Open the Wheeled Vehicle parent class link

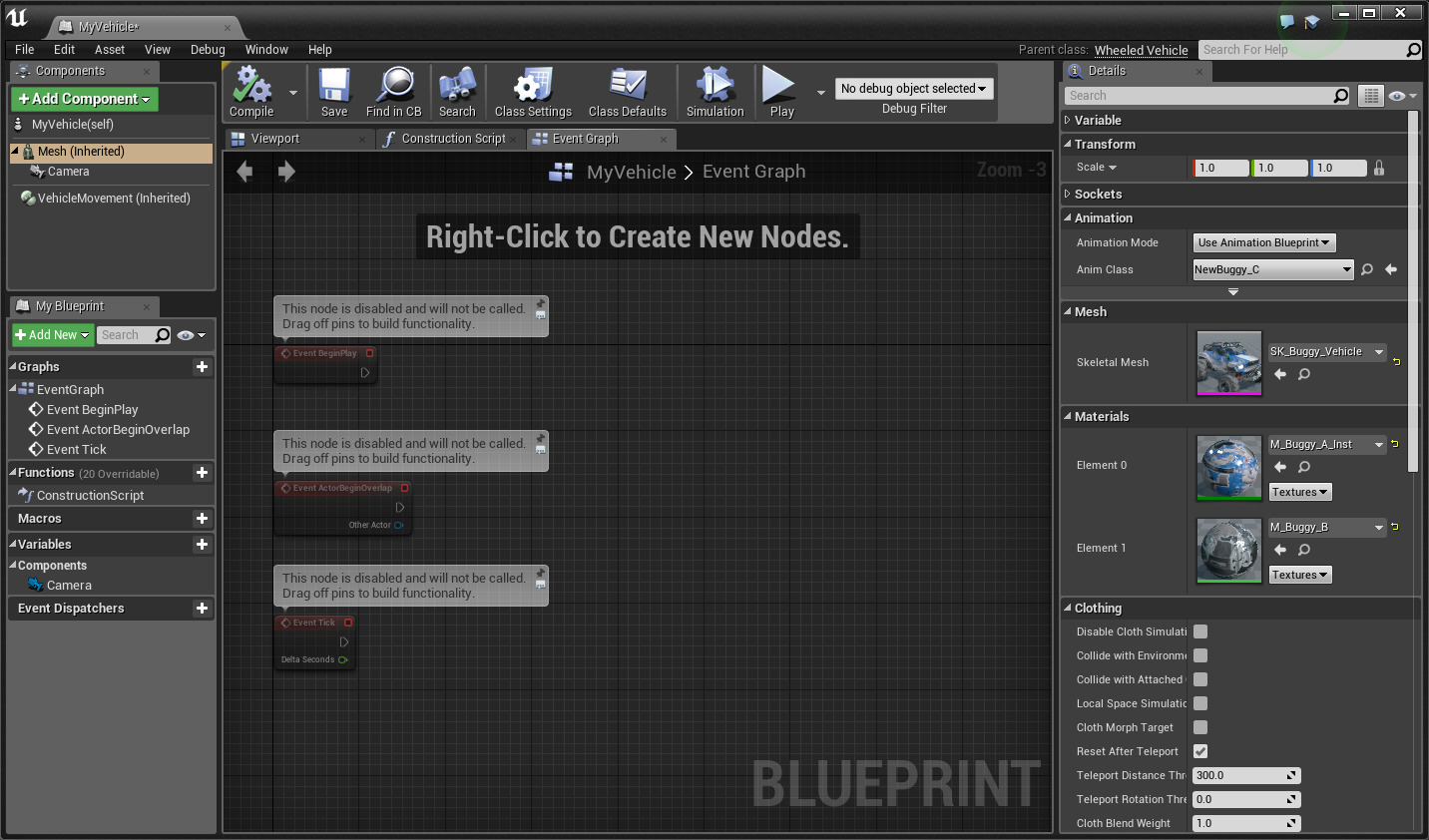(x=1141, y=50)
